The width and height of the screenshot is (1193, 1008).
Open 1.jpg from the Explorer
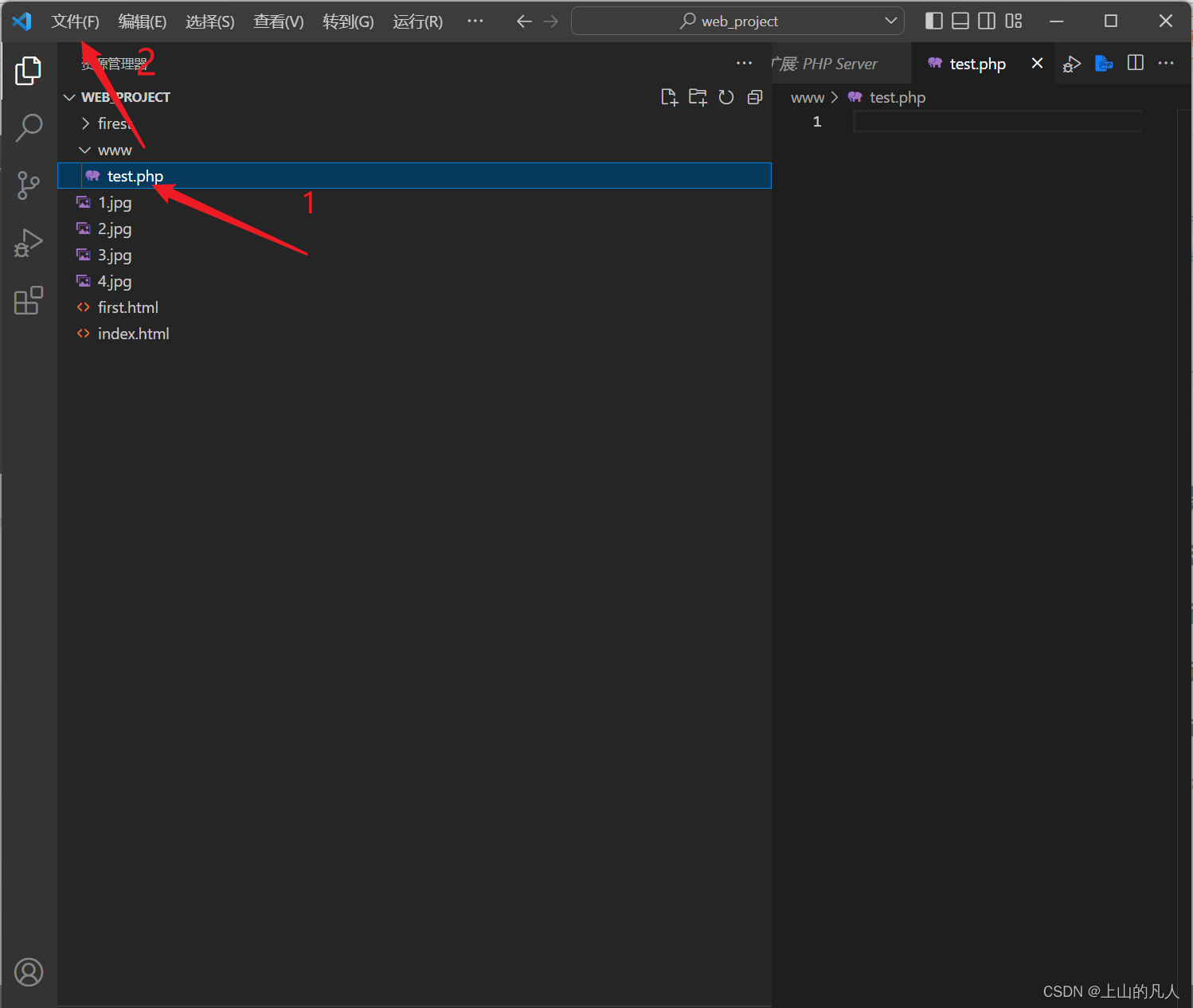(414, 202)
